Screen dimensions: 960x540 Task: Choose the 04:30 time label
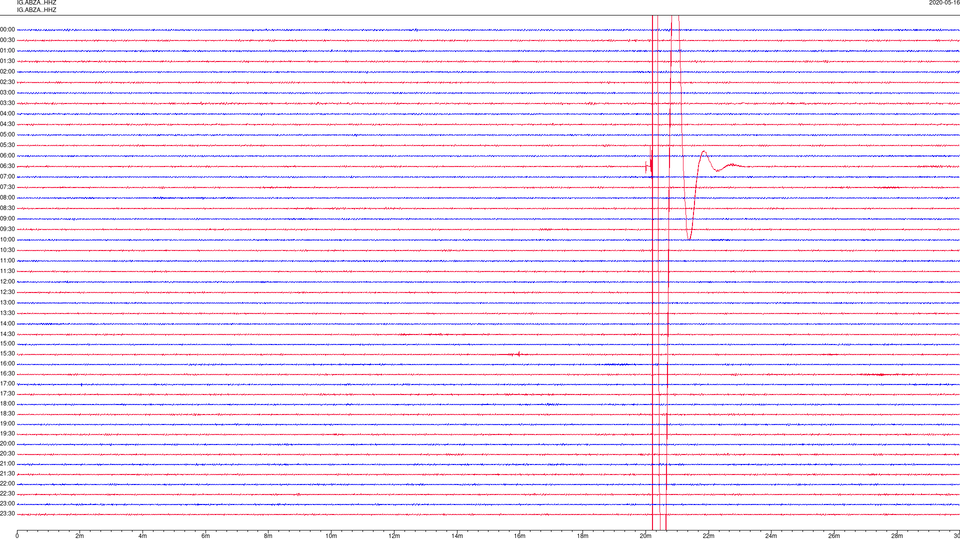(7, 124)
